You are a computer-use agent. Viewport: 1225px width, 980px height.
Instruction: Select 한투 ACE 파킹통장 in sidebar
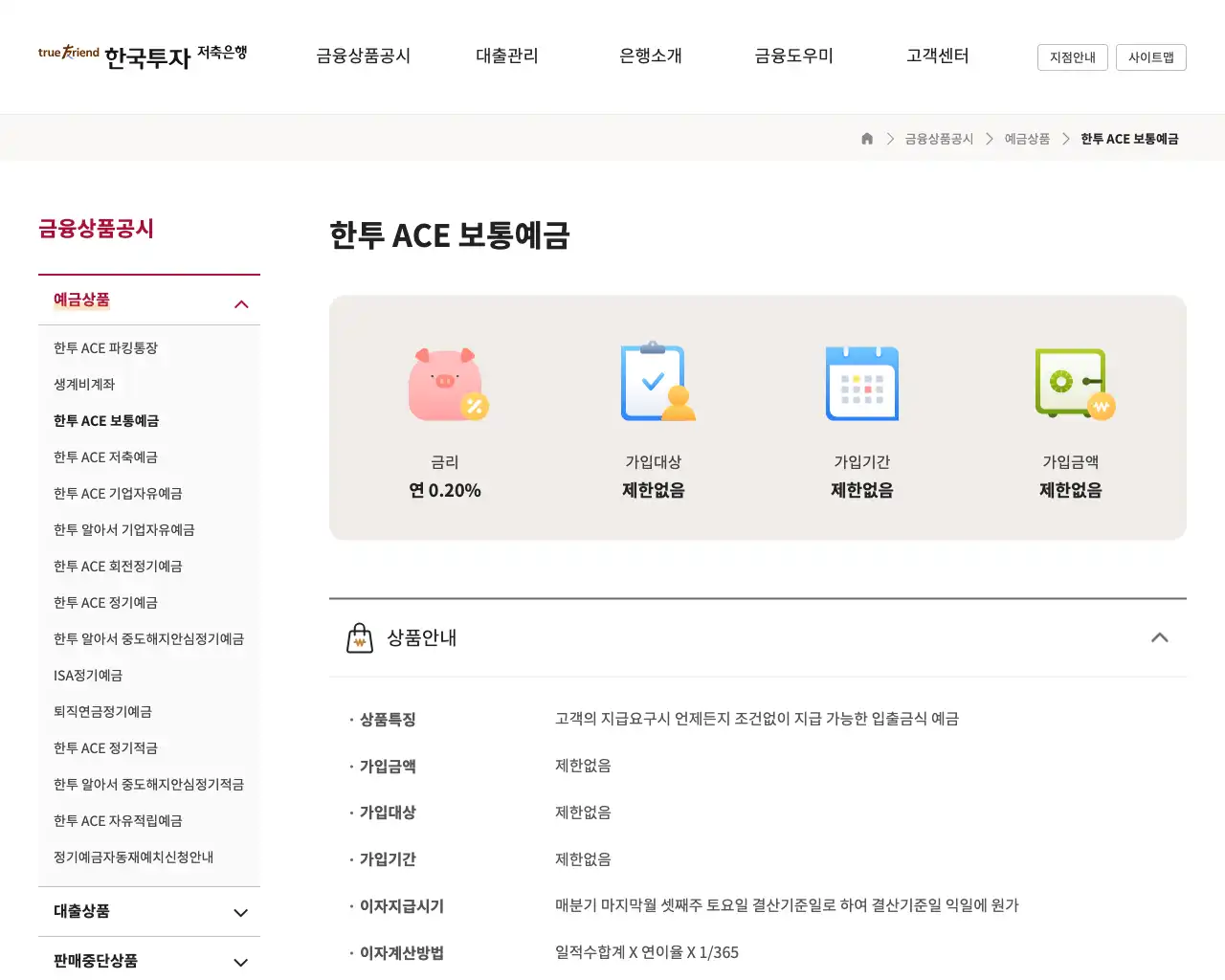tap(105, 348)
